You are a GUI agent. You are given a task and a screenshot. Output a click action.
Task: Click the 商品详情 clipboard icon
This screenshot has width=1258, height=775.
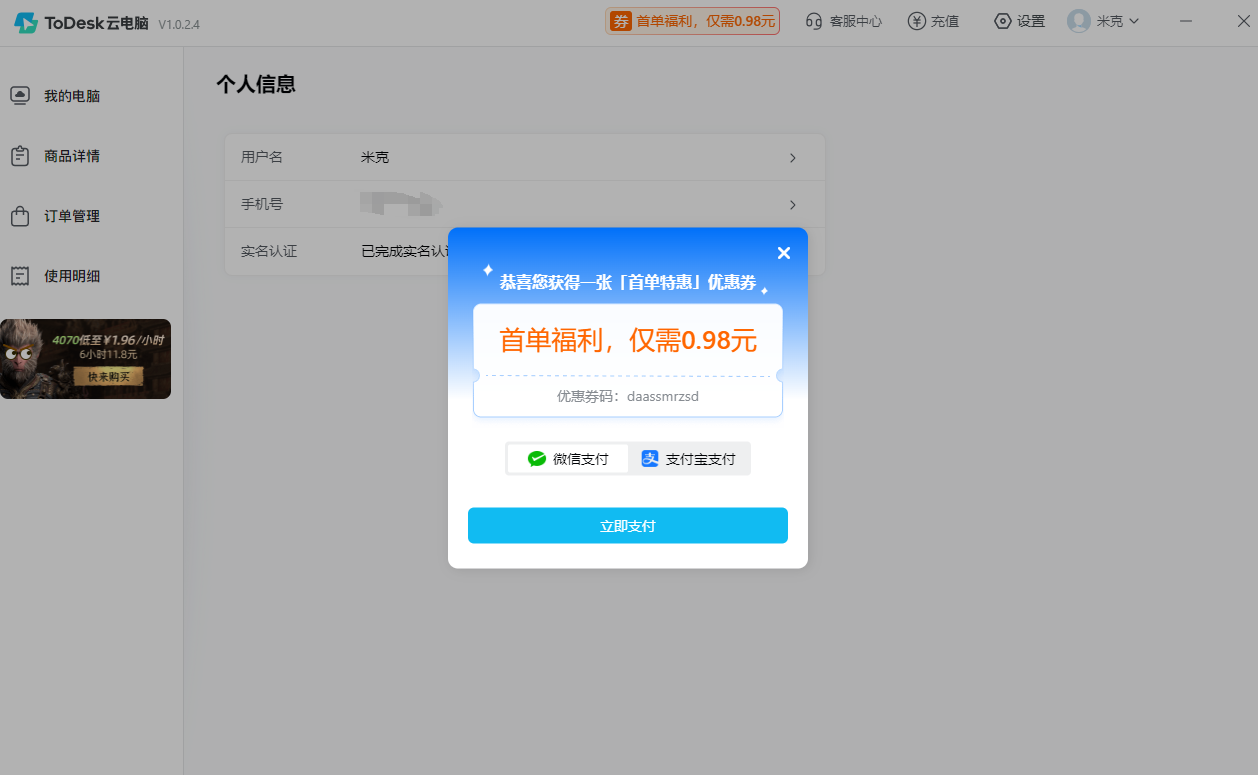(x=20, y=156)
